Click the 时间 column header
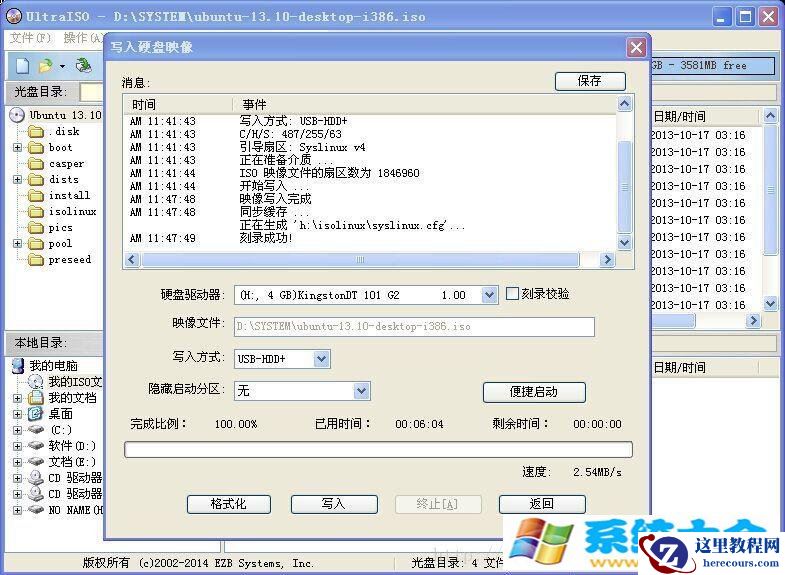Viewport: 785px width, 575px height. [x=178, y=105]
